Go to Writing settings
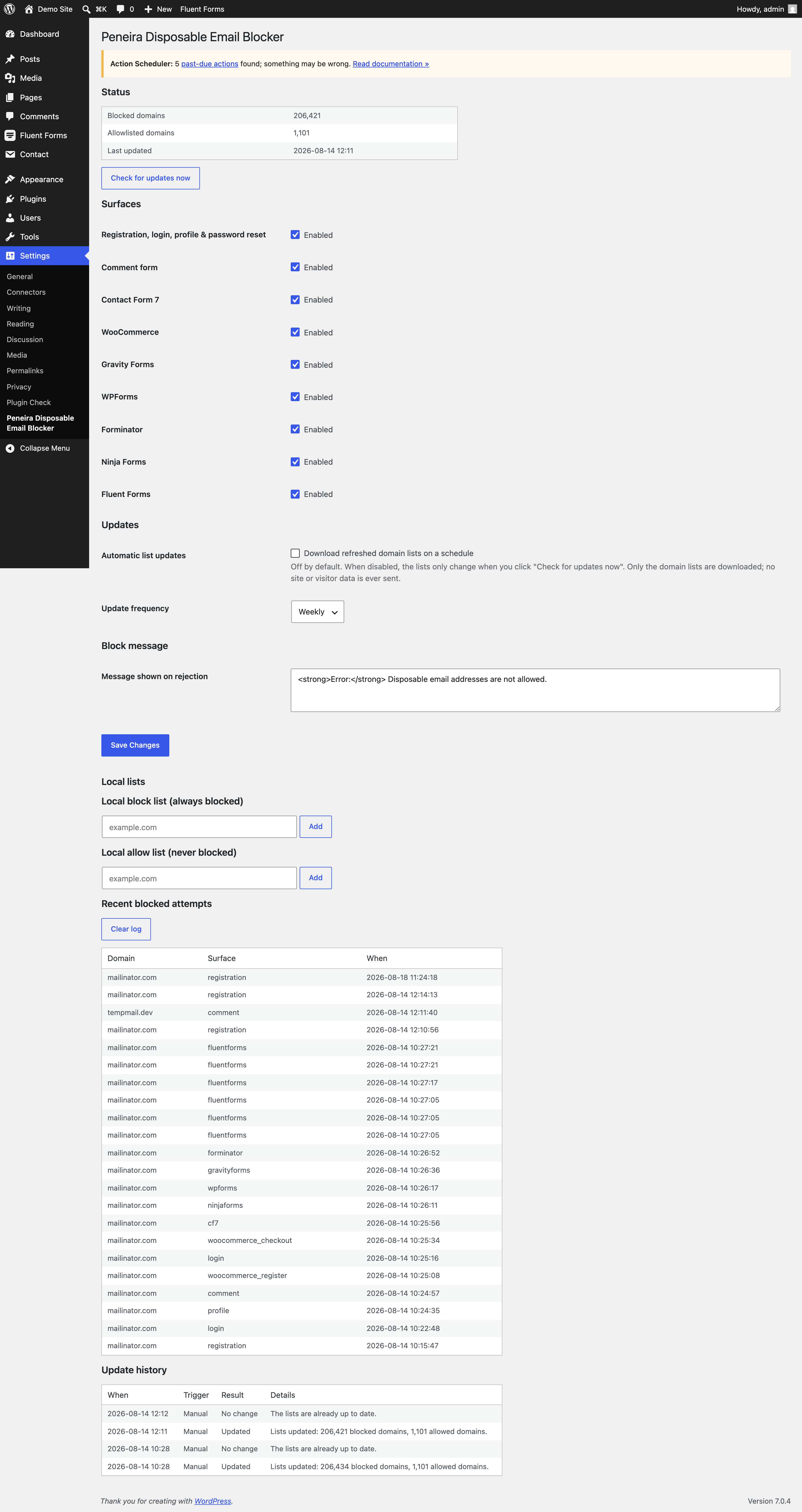This screenshot has height=1512, width=802. point(19,308)
